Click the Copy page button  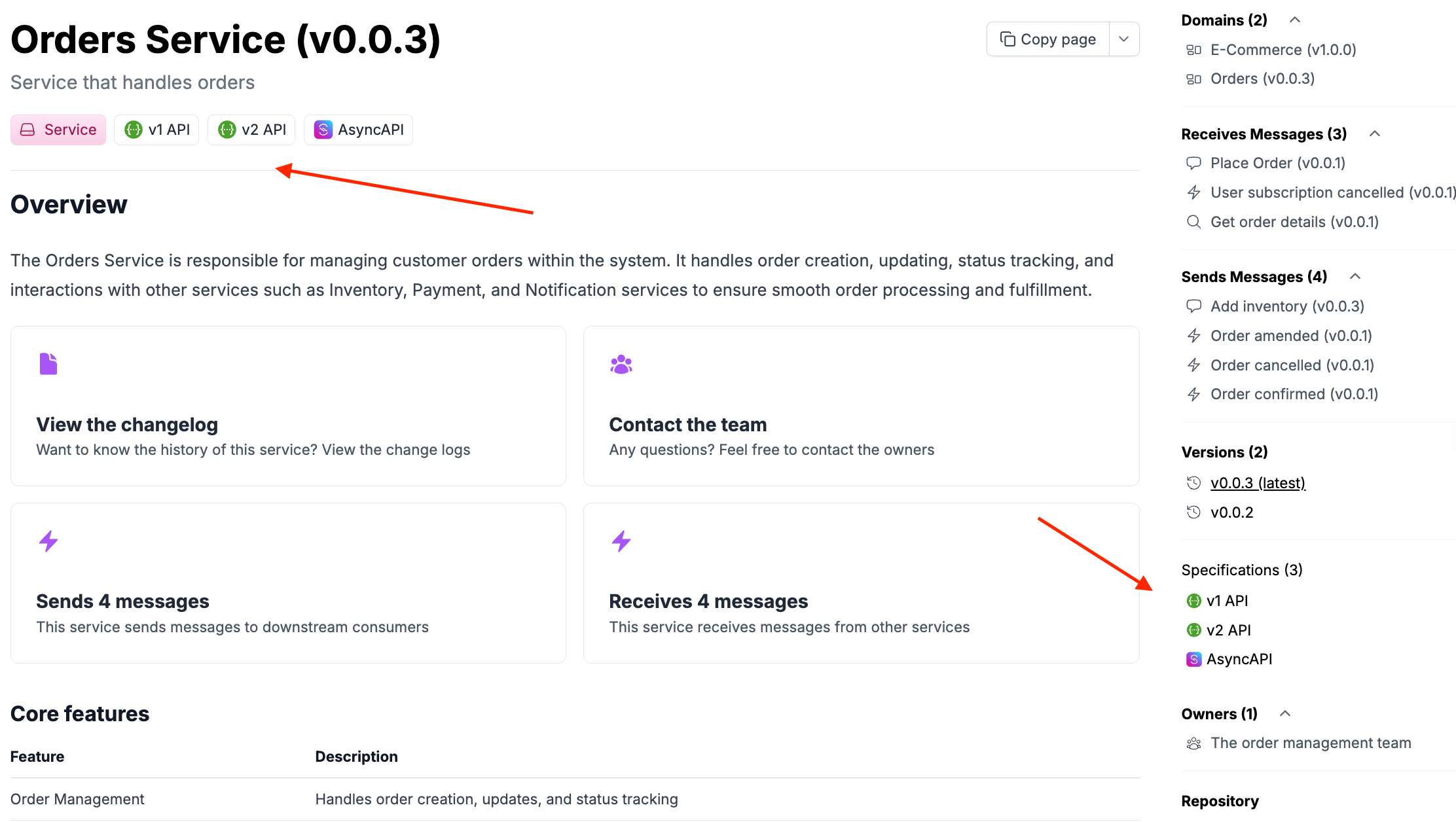[1047, 39]
